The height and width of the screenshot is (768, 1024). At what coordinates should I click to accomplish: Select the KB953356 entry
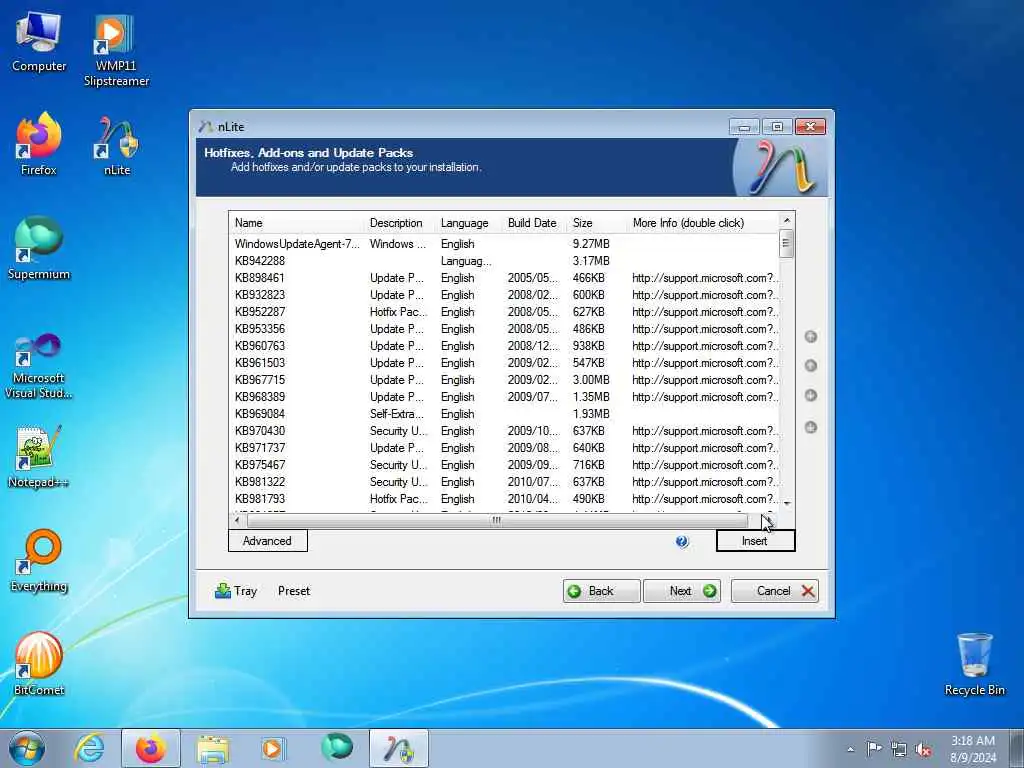[504, 329]
